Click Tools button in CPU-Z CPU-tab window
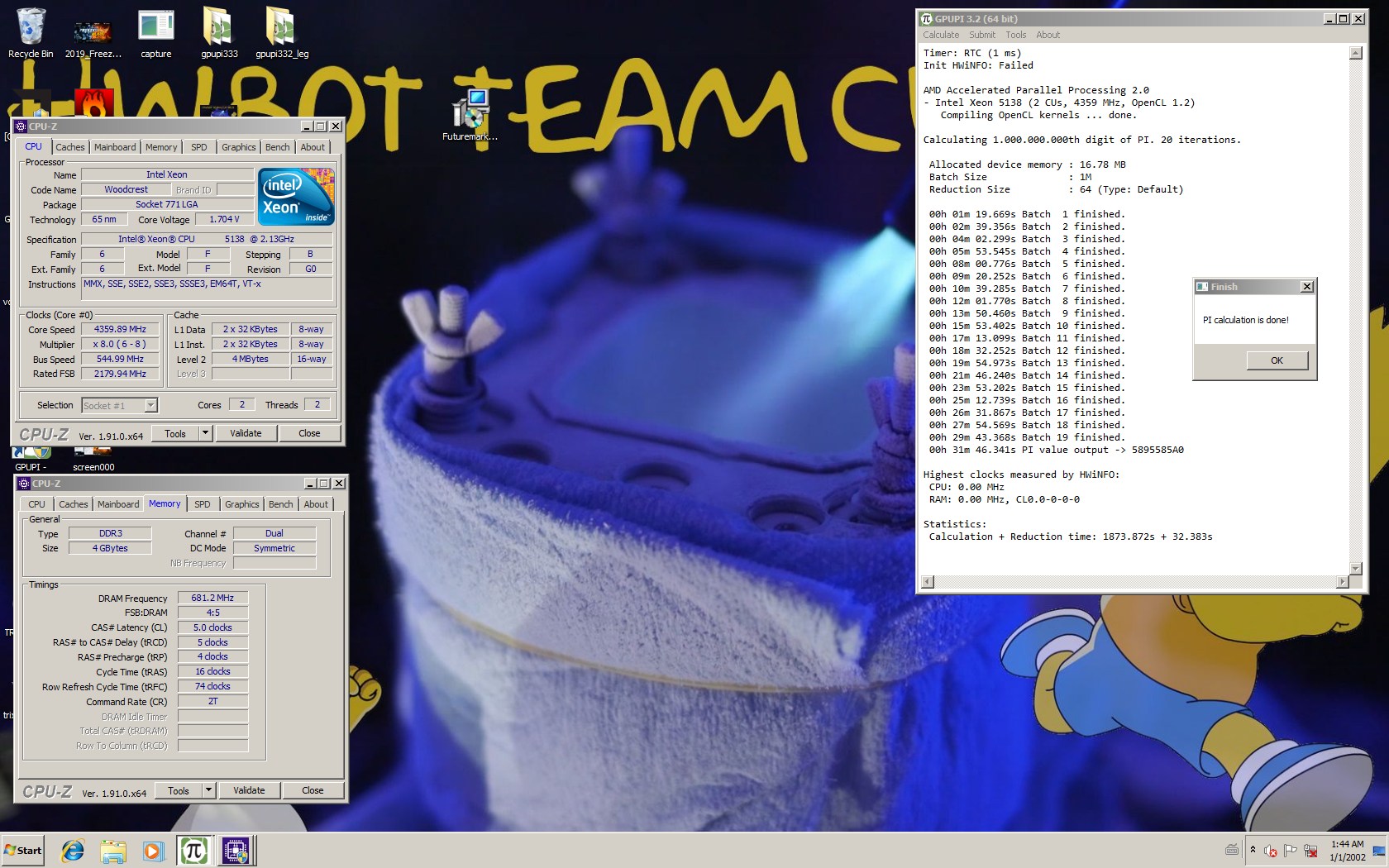The width and height of the screenshot is (1389, 868). [x=175, y=433]
